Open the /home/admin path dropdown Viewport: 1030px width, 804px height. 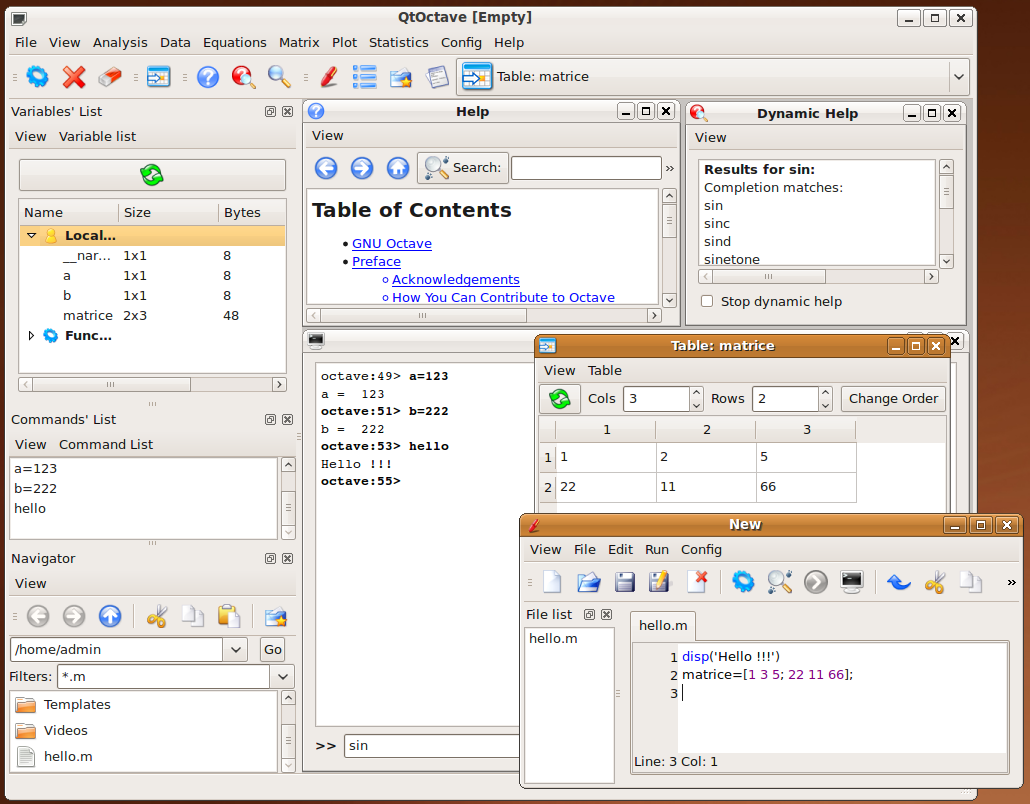[235, 650]
